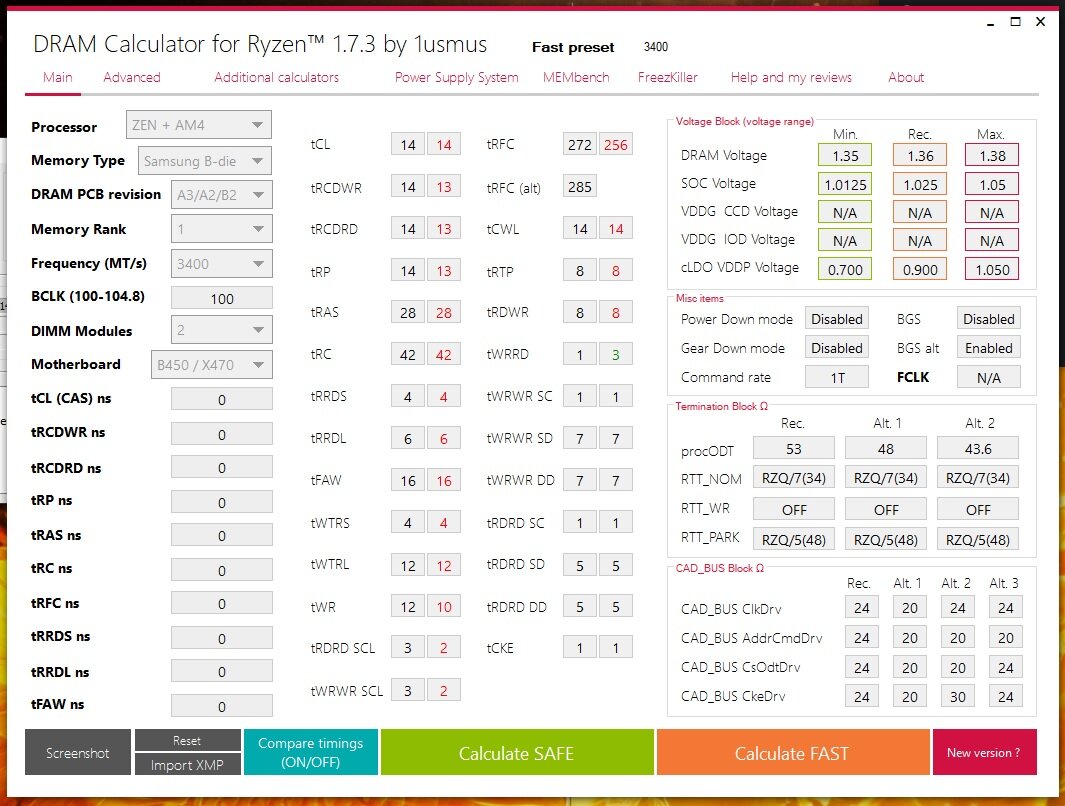Click the Import XMP button
The height and width of the screenshot is (806, 1065).
(x=187, y=765)
